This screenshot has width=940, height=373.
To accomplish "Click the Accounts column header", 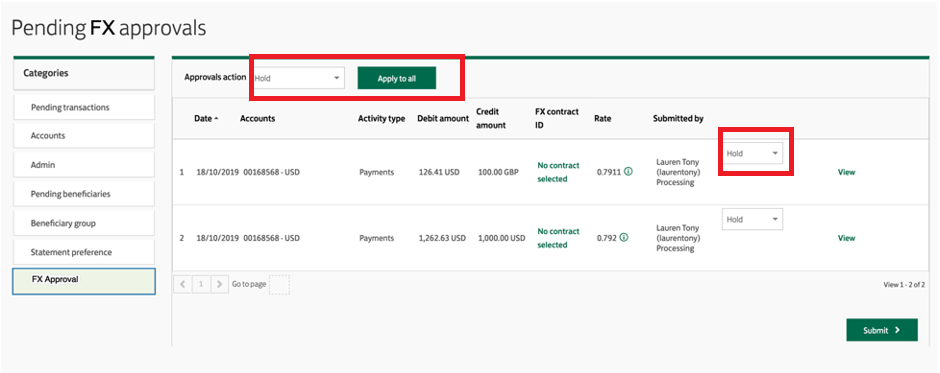I will pyautogui.click(x=257, y=119).
